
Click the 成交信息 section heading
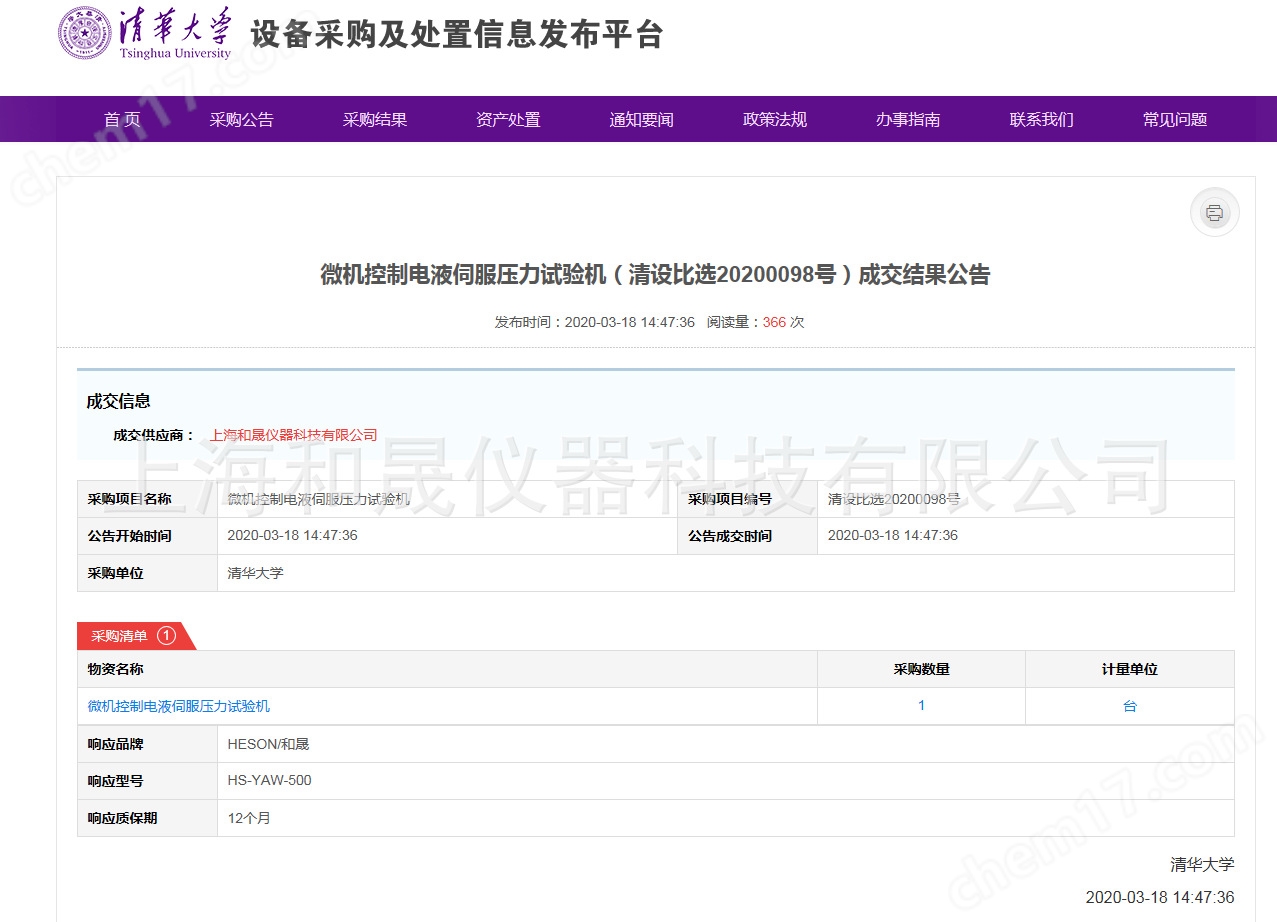point(119,402)
